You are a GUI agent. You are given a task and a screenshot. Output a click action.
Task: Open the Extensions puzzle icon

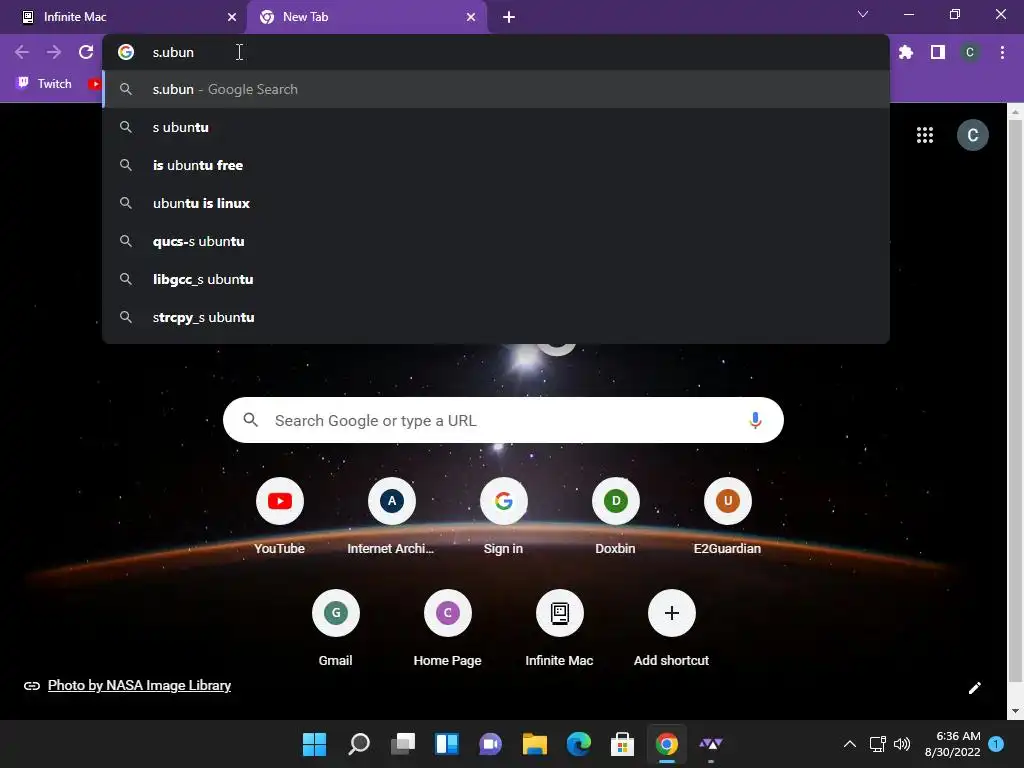pyautogui.click(x=905, y=52)
